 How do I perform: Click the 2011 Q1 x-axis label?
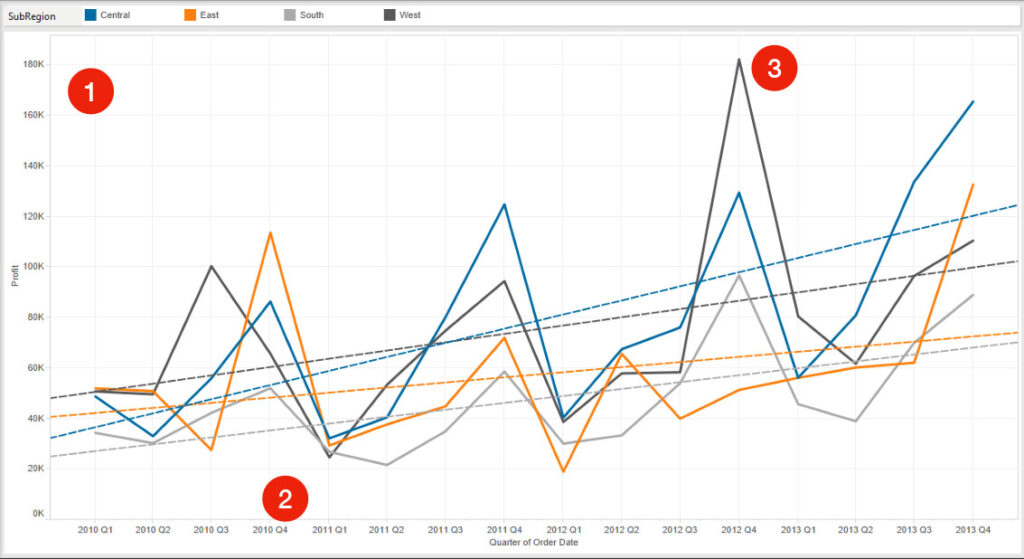click(x=329, y=529)
